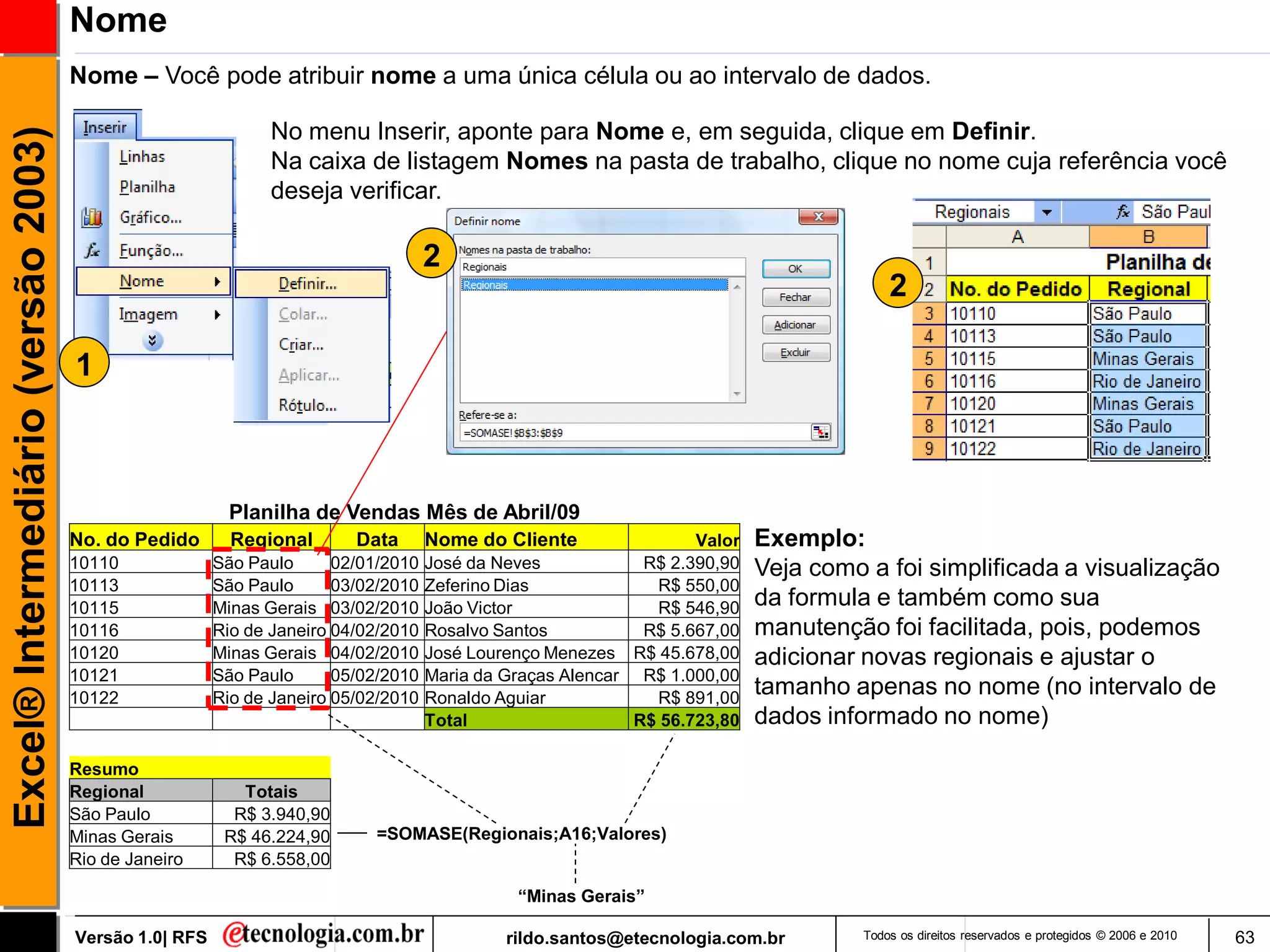The height and width of the screenshot is (952, 1270).
Task: Click the Adicionar button
Action: (796, 325)
